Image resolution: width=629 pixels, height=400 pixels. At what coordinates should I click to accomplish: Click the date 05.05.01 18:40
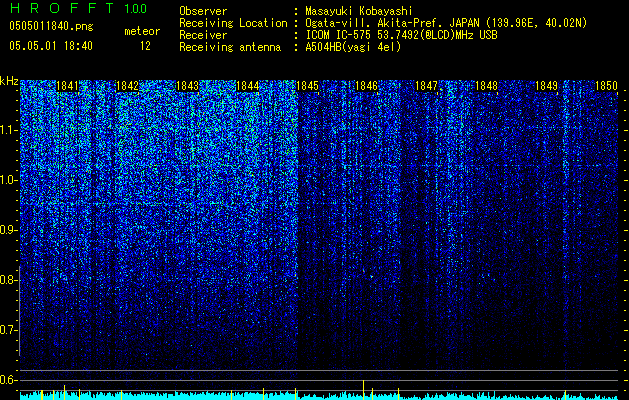[51, 46]
